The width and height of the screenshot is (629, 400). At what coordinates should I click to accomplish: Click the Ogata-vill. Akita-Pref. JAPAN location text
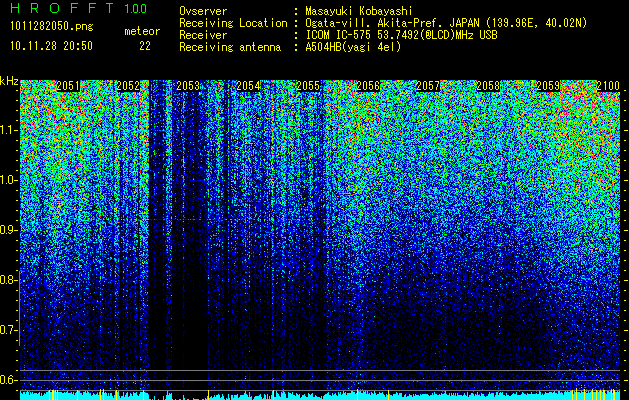446,23
